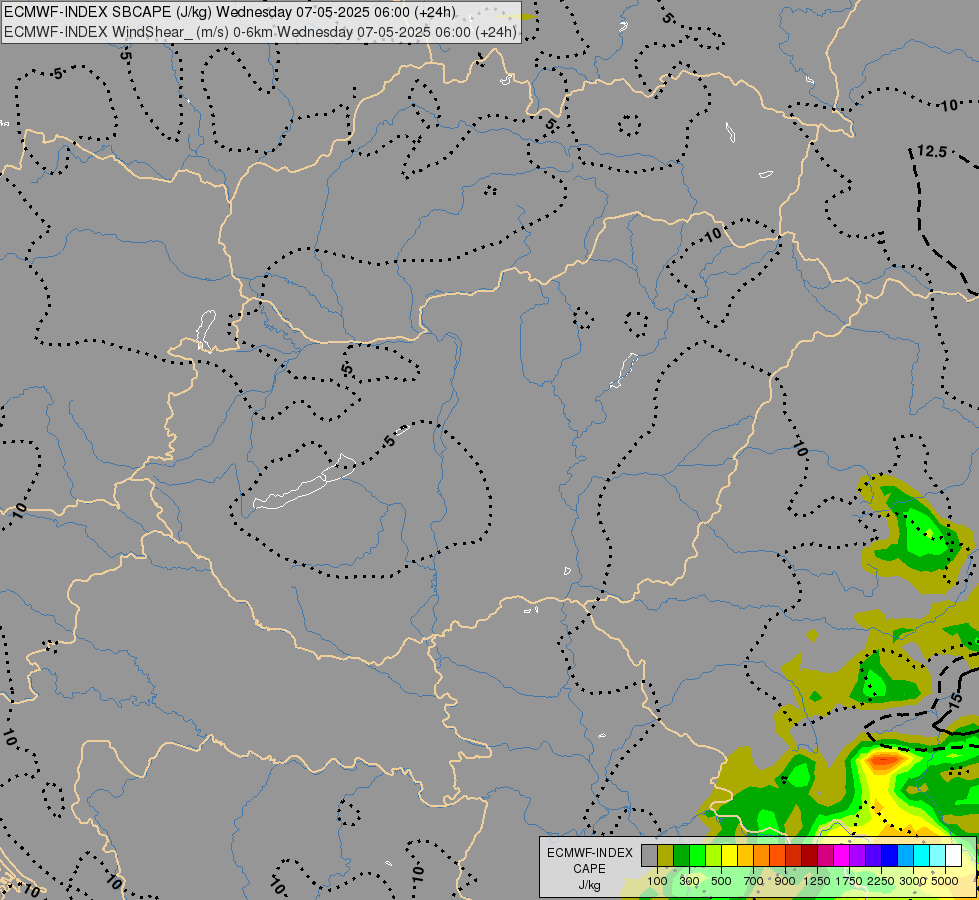Choose the lime yellow-green legend swatch
The image size is (979, 900).
[x=714, y=855]
